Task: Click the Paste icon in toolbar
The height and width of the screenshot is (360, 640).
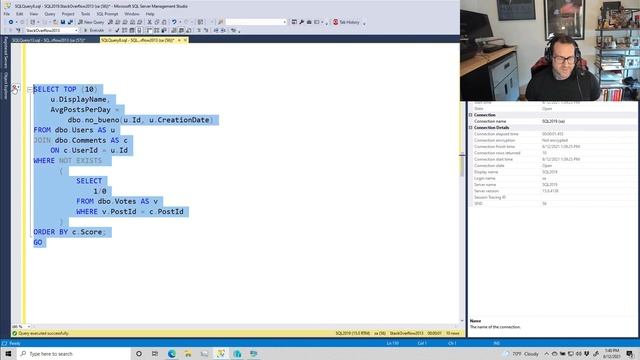Action: (x=164, y=22)
